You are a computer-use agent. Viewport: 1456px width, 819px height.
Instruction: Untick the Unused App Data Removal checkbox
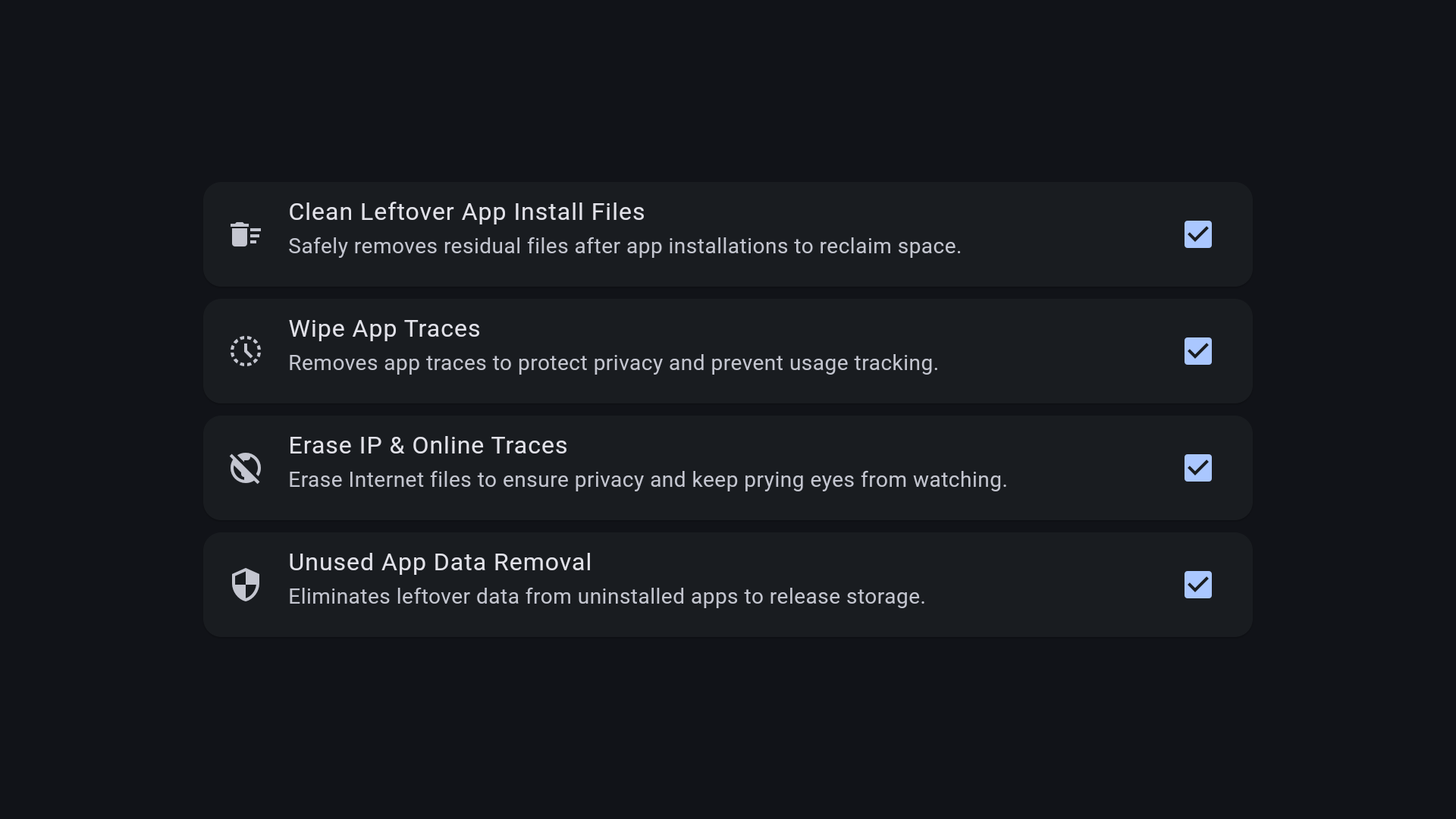1197,585
